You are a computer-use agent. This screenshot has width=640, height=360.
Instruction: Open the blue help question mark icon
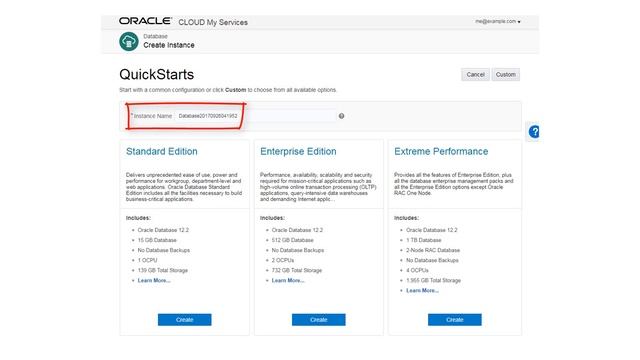click(x=534, y=131)
